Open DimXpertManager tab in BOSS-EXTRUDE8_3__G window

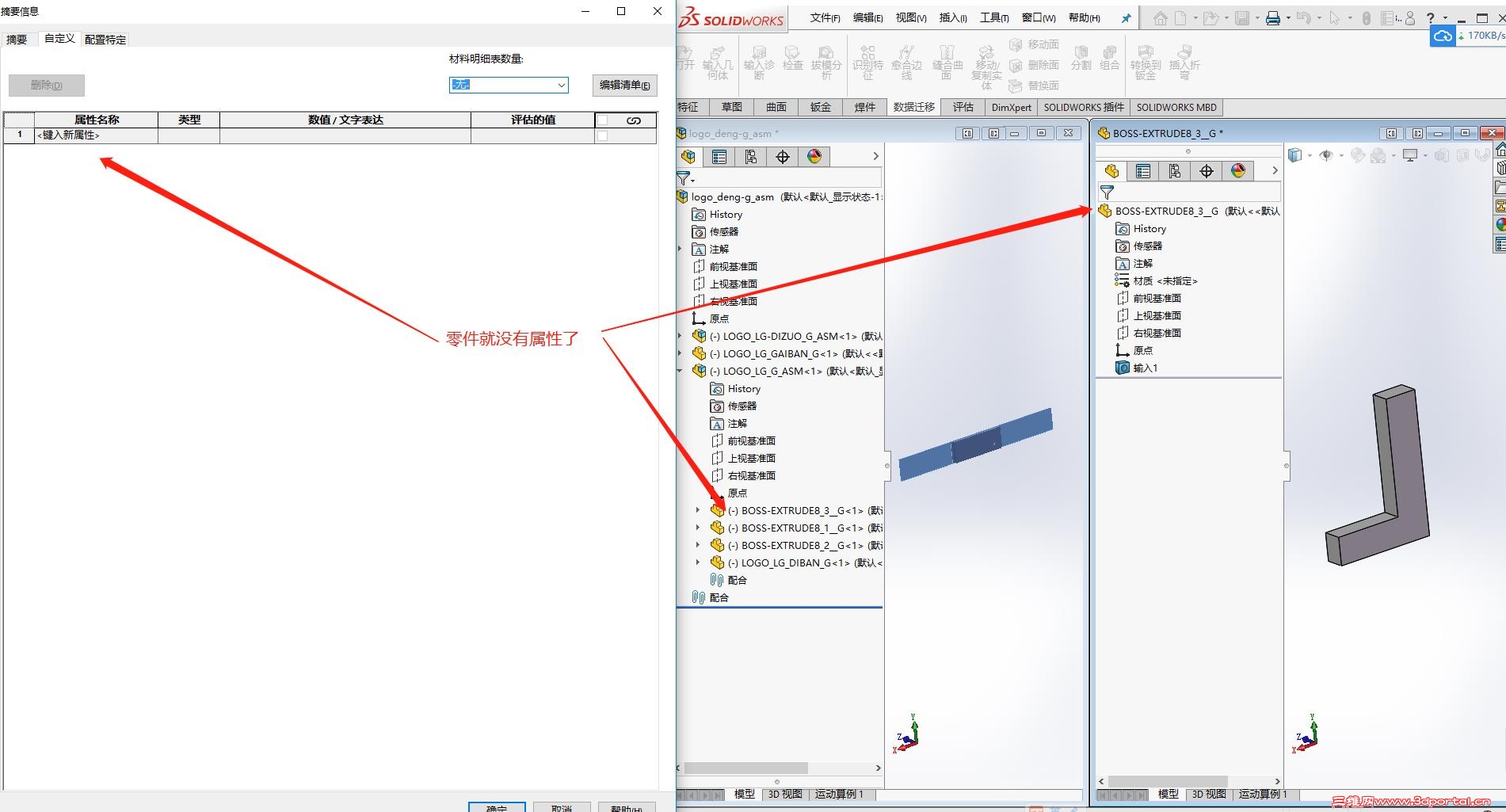(x=1207, y=171)
